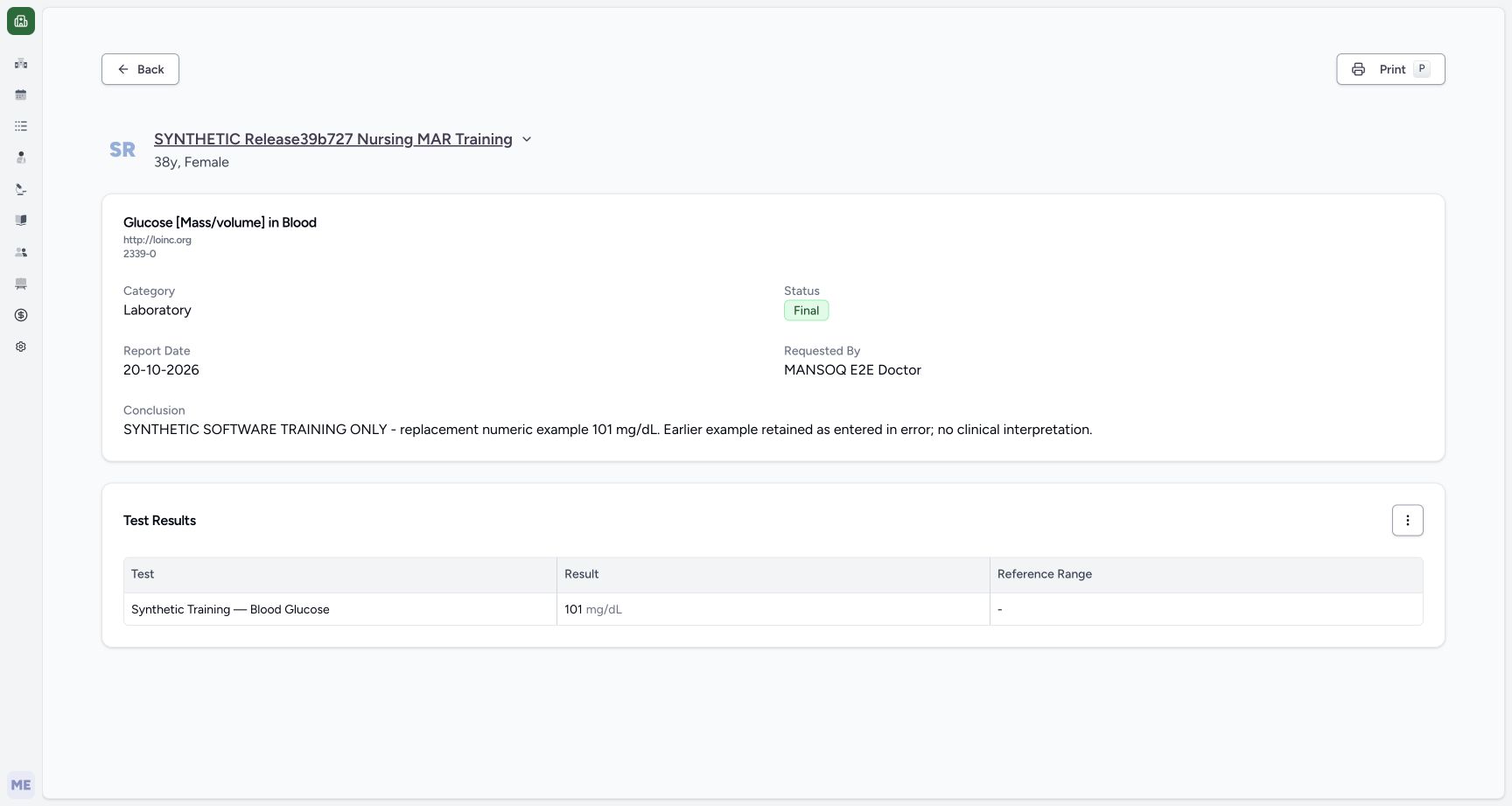Open the Test Results three-dot menu
Viewport: 1512px width, 806px height.
tap(1407, 521)
